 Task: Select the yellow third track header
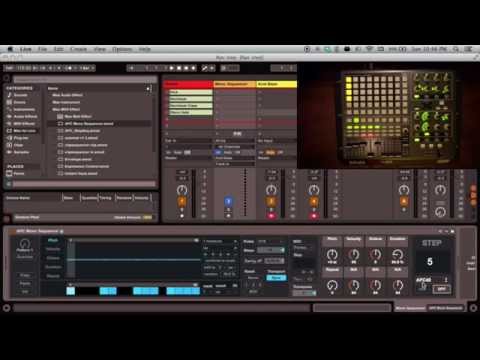pos(277,84)
